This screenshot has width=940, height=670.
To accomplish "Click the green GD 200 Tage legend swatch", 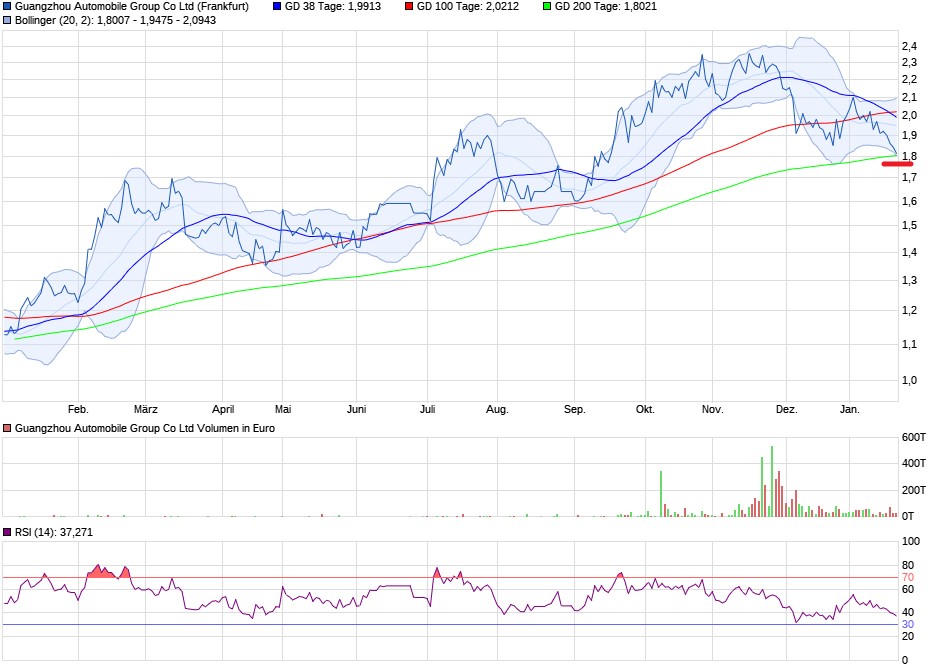I will coord(545,6).
